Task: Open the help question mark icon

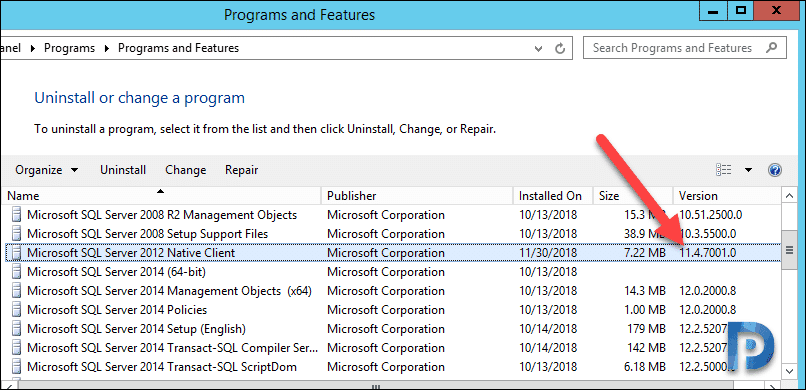Action: [x=775, y=170]
